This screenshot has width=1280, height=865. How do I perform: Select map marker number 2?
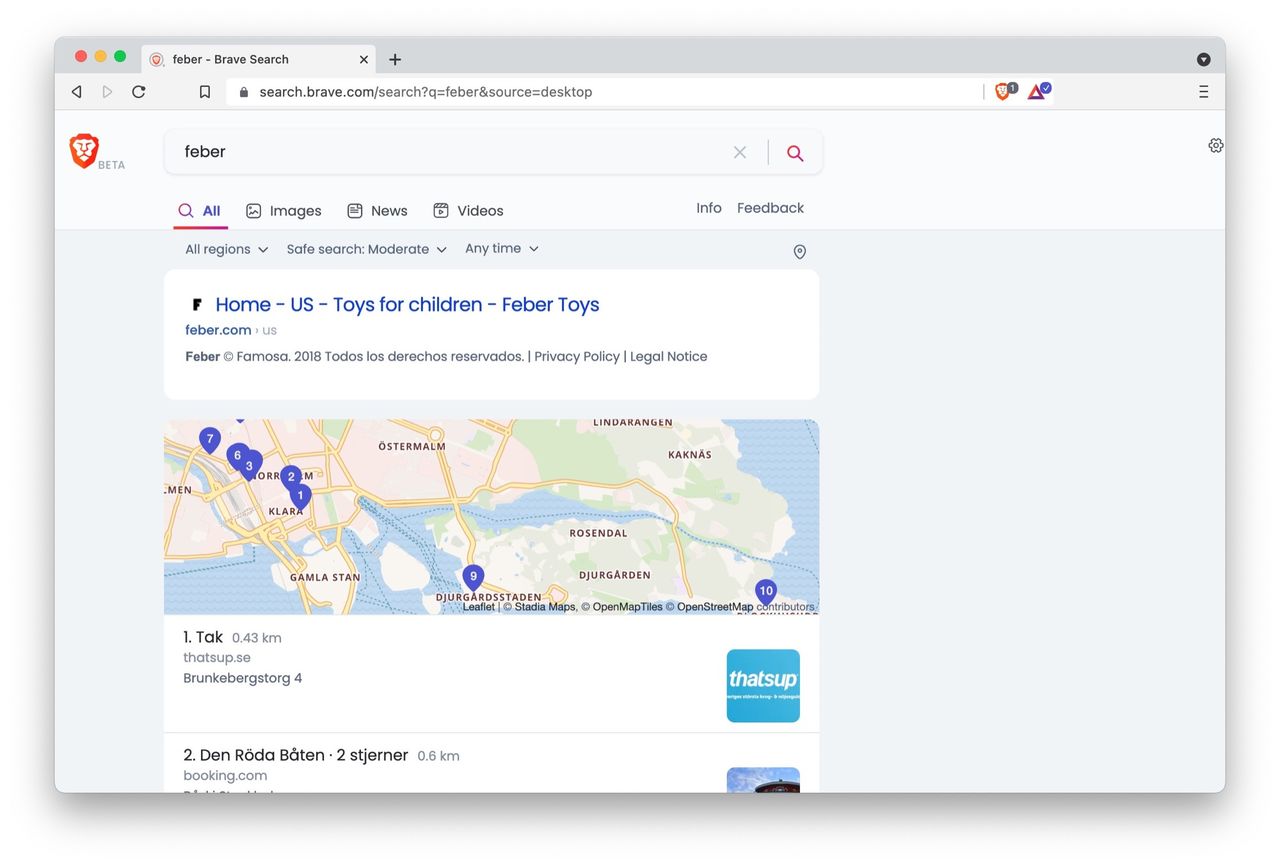tap(291, 478)
